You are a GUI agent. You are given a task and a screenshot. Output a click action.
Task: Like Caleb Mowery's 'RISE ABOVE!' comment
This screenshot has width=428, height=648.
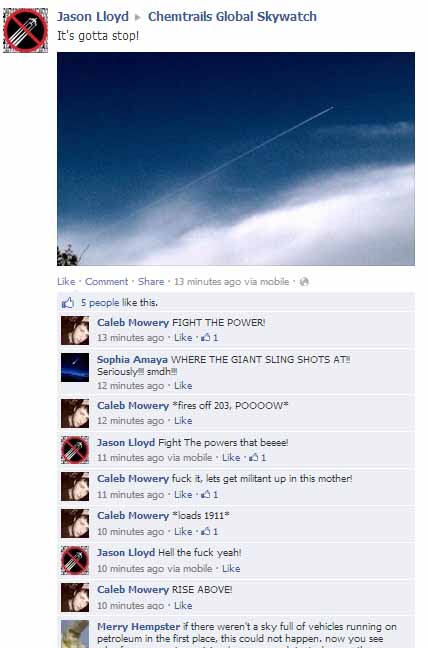click(183, 605)
